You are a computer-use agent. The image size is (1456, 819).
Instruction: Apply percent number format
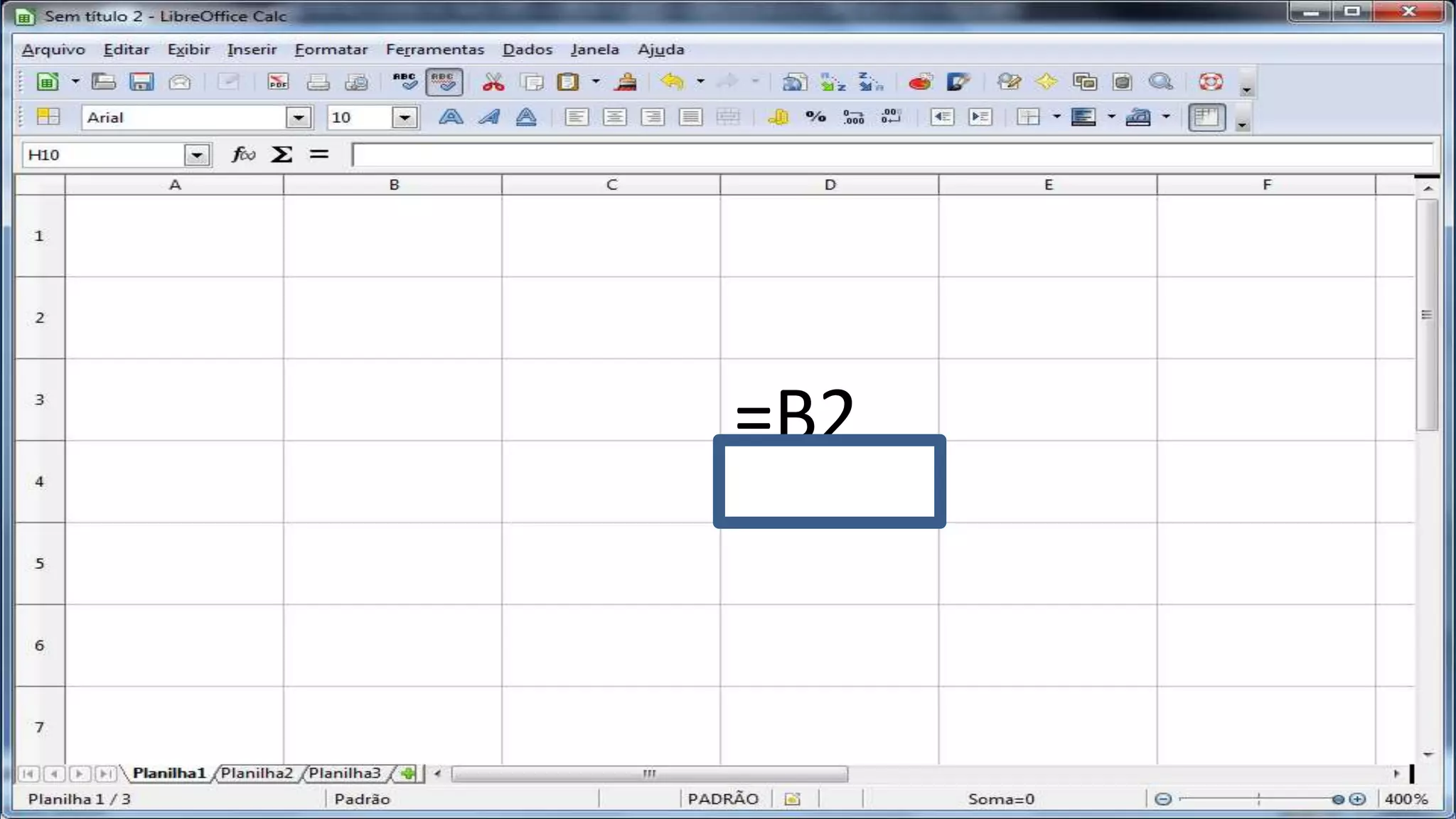(x=815, y=117)
